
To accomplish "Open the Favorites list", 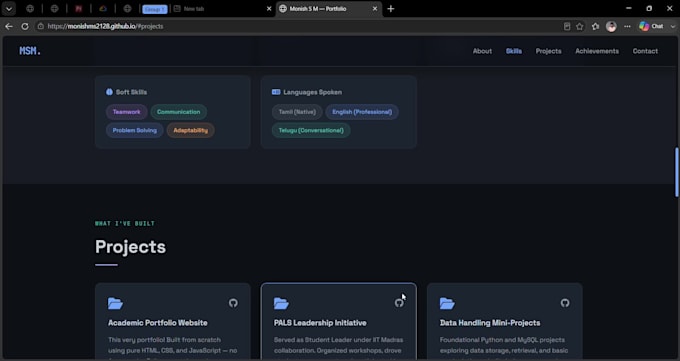I will coord(595,26).
